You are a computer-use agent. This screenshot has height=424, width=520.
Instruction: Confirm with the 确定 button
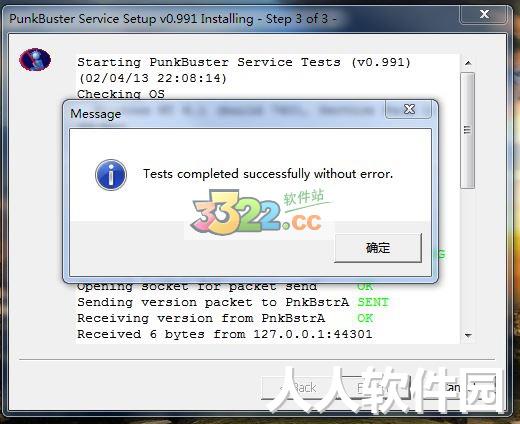[x=378, y=248]
